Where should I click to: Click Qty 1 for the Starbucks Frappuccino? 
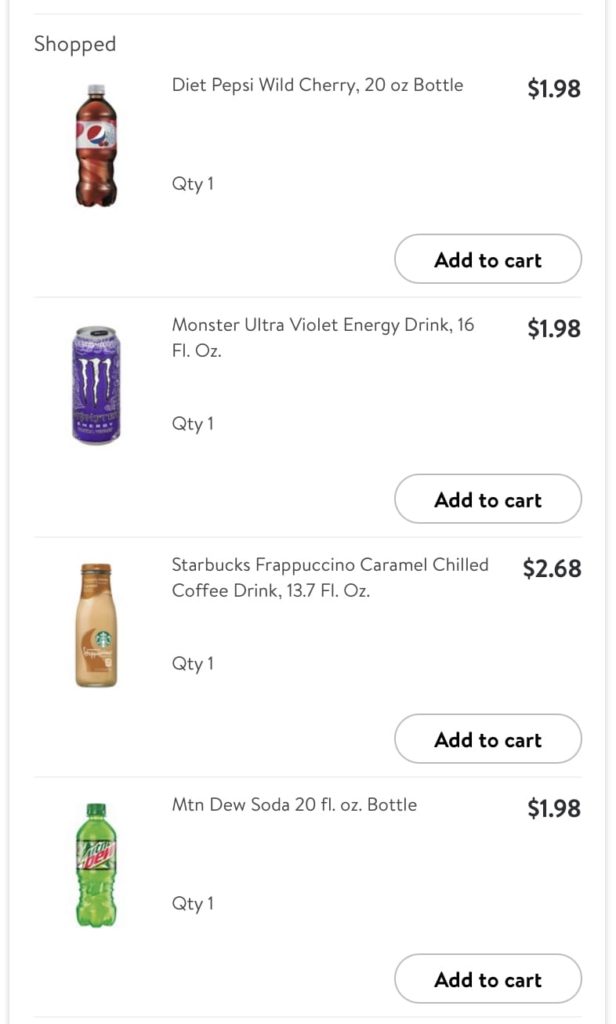pyautogui.click(x=192, y=664)
